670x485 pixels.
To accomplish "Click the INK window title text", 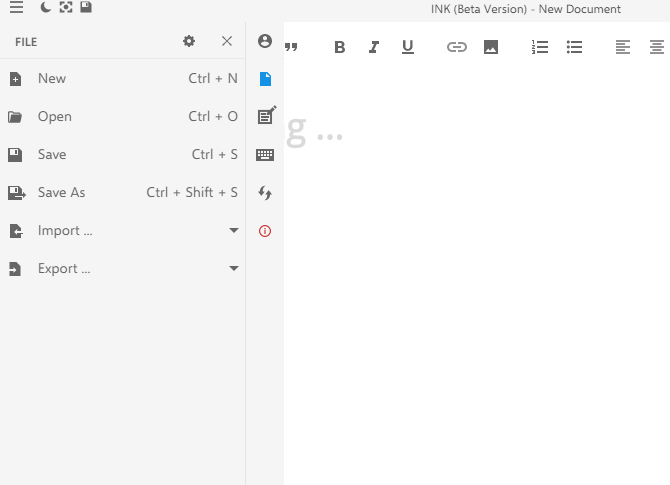I will (526, 9).
